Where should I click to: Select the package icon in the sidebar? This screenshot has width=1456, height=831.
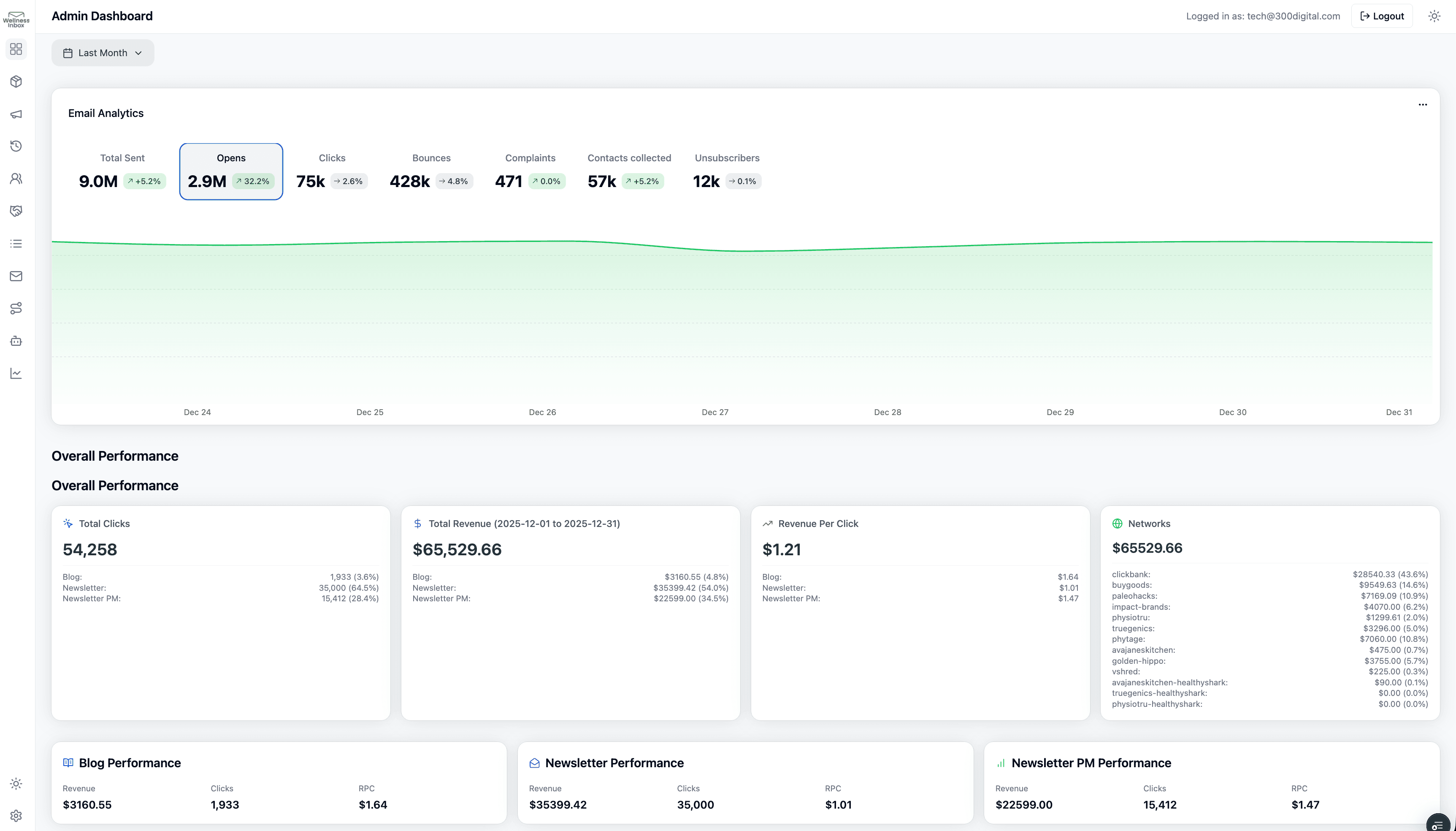pos(16,81)
